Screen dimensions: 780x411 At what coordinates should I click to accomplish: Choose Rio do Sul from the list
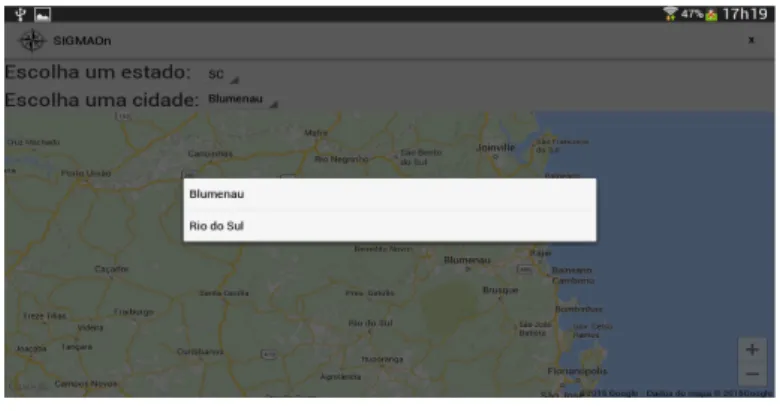[390, 226]
